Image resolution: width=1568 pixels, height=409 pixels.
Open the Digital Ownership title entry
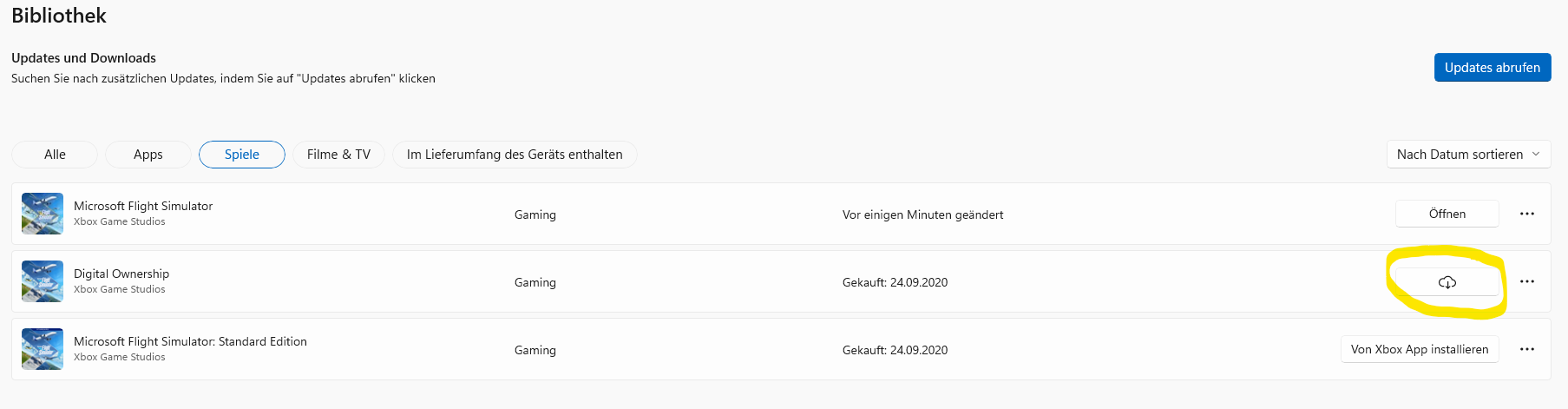point(121,274)
